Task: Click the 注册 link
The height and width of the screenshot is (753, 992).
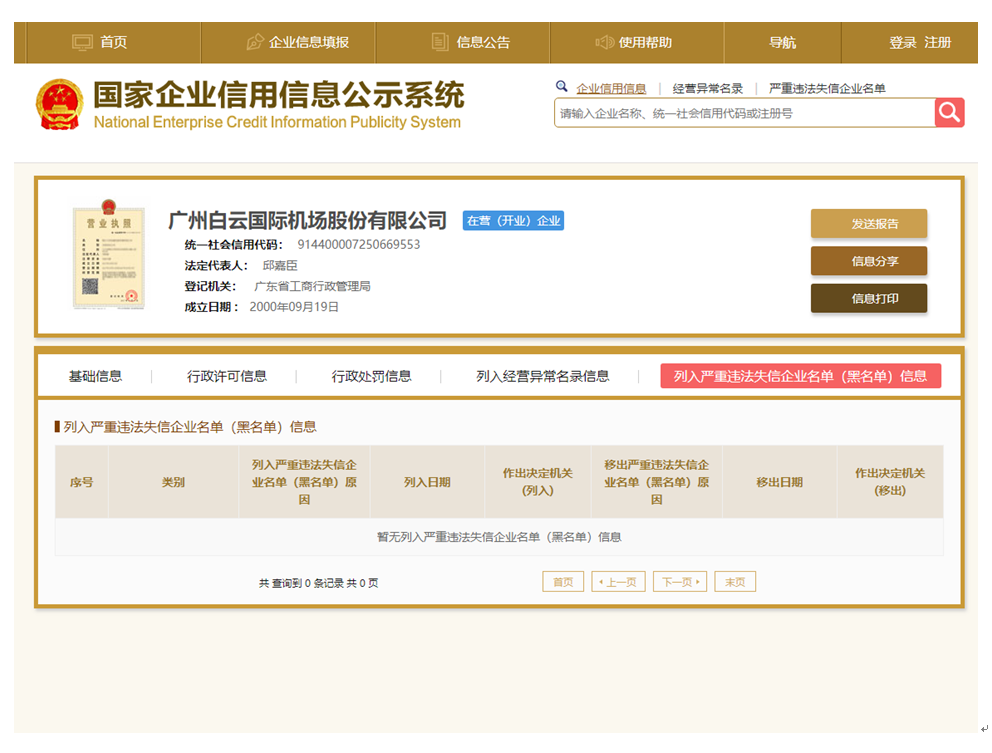Action: click(x=938, y=42)
